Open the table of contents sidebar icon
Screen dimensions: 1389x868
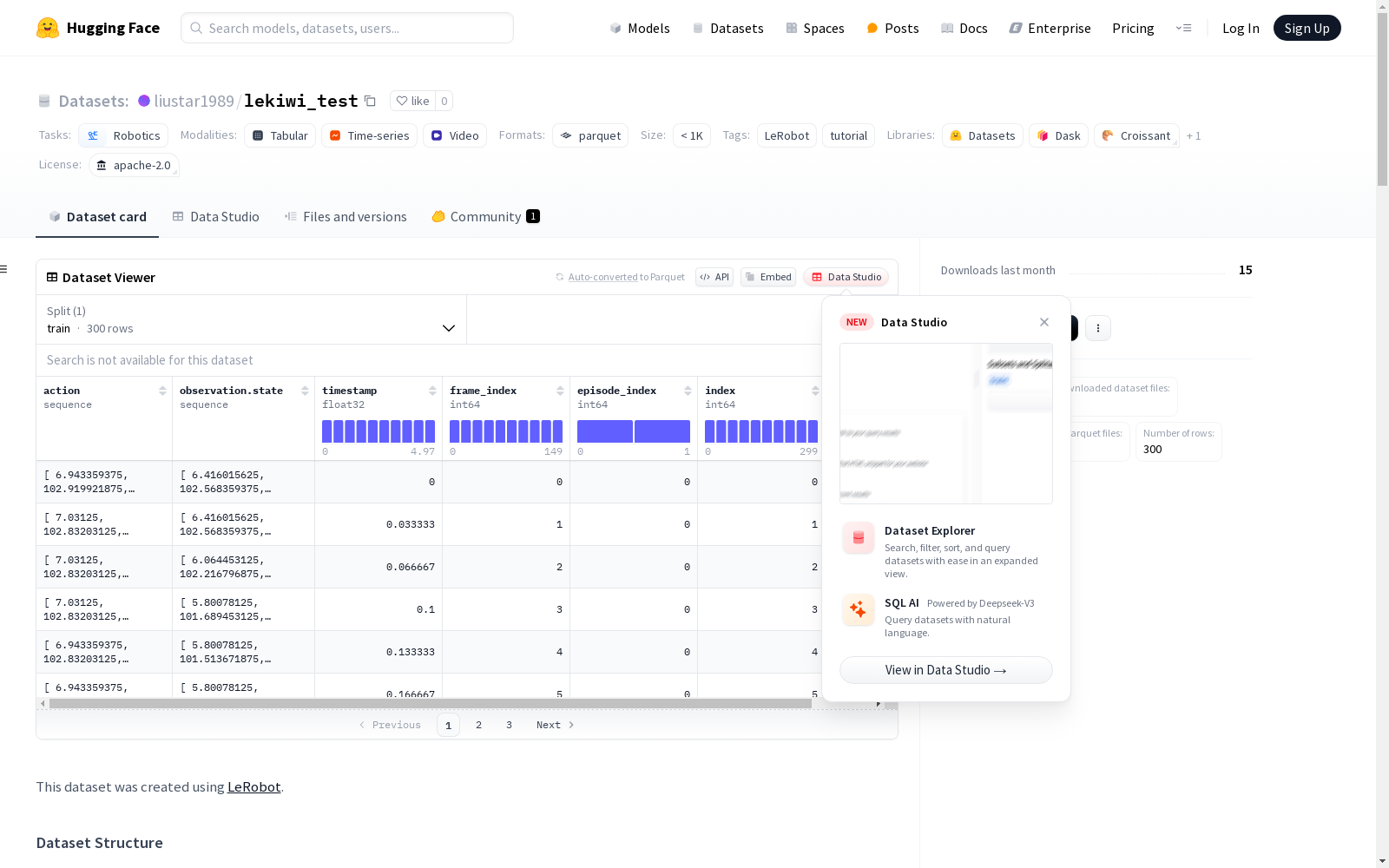click(4, 269)
